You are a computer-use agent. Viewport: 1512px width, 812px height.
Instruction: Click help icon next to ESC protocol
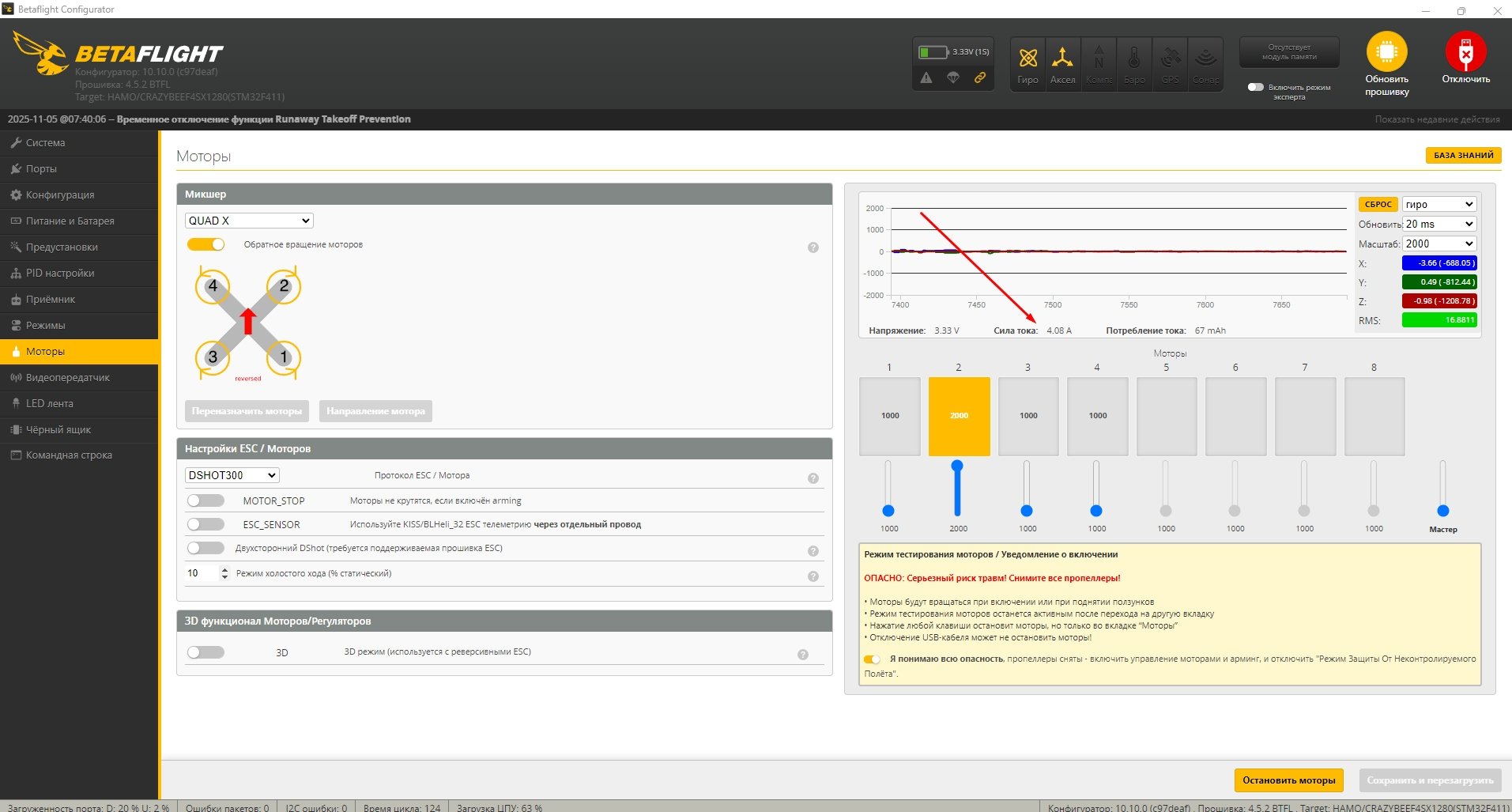coord(813,478)
